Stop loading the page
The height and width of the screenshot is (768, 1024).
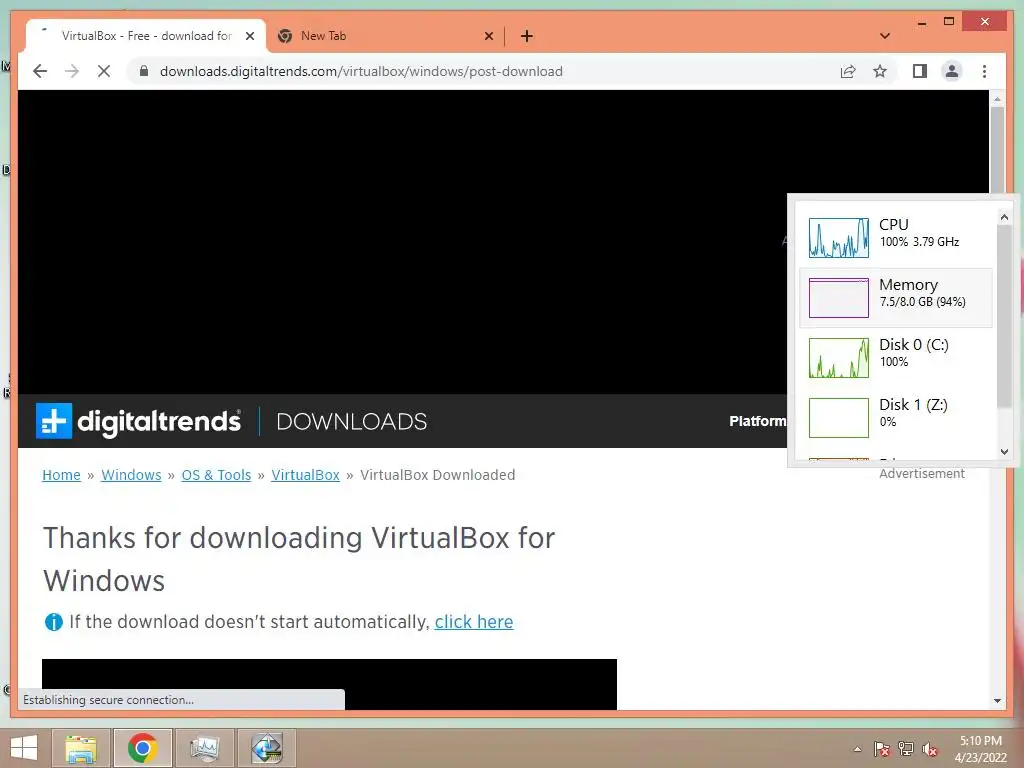(x=104, y=71)
